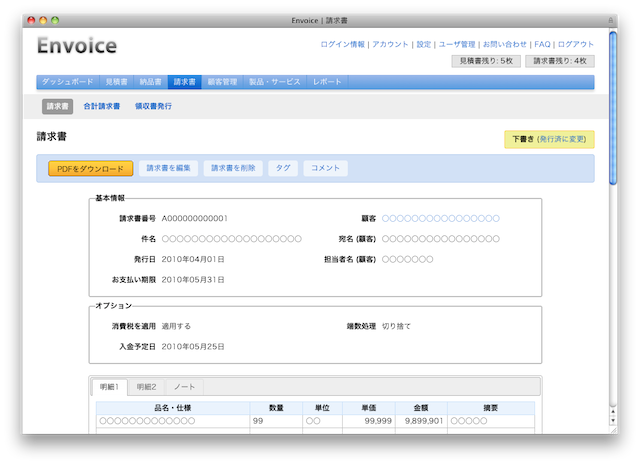Switch to the 見積書 tab
This screenshot has width=640, height=465.
(x=114, y=82)
